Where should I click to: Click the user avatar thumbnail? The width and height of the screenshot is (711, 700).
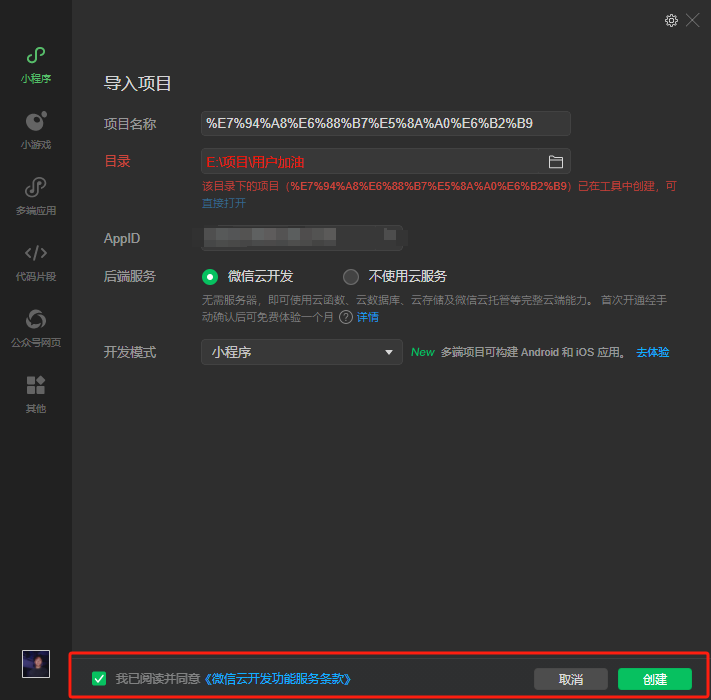[36, 663]
